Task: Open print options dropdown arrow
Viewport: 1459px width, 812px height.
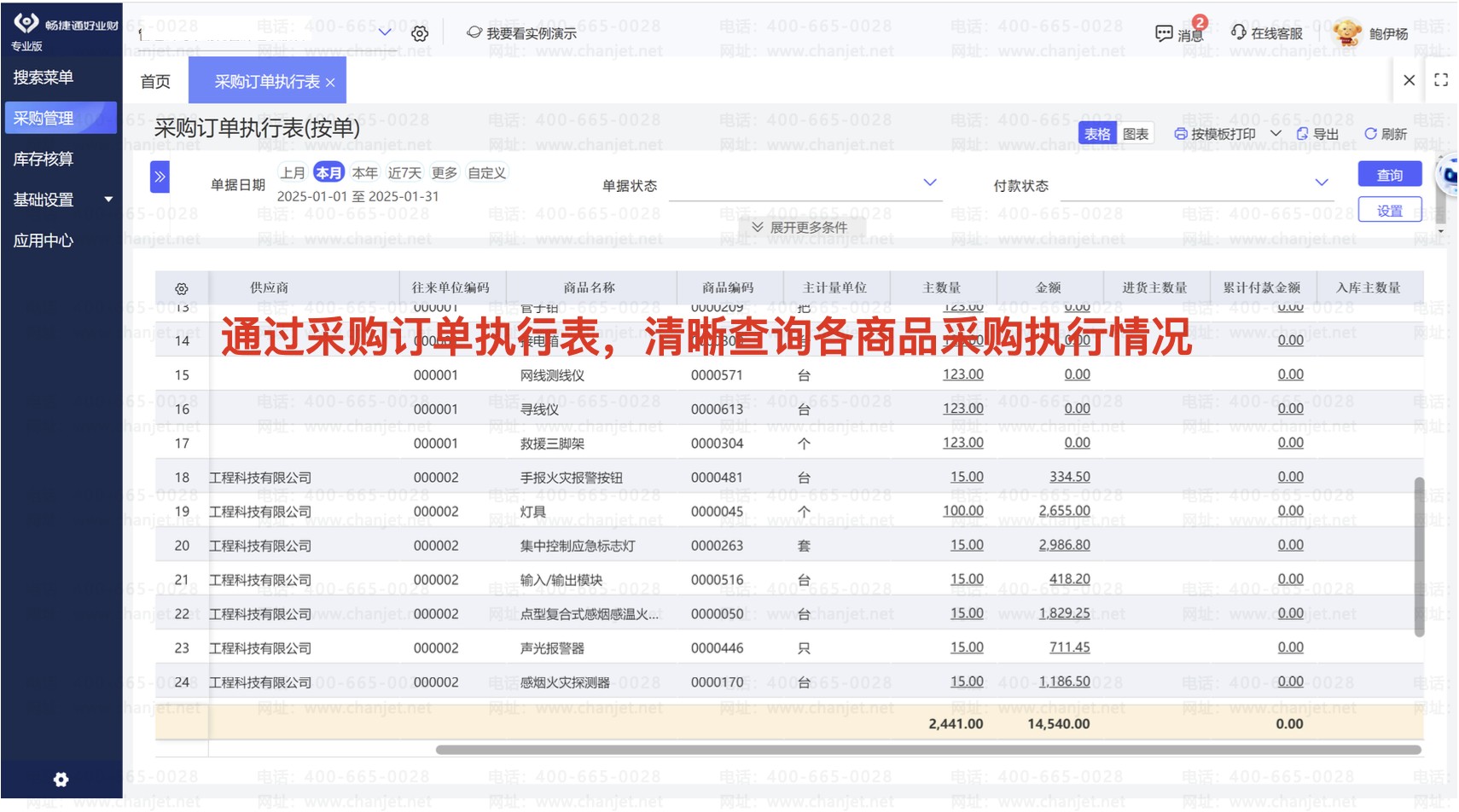Action: click(x=1276, y=134)
